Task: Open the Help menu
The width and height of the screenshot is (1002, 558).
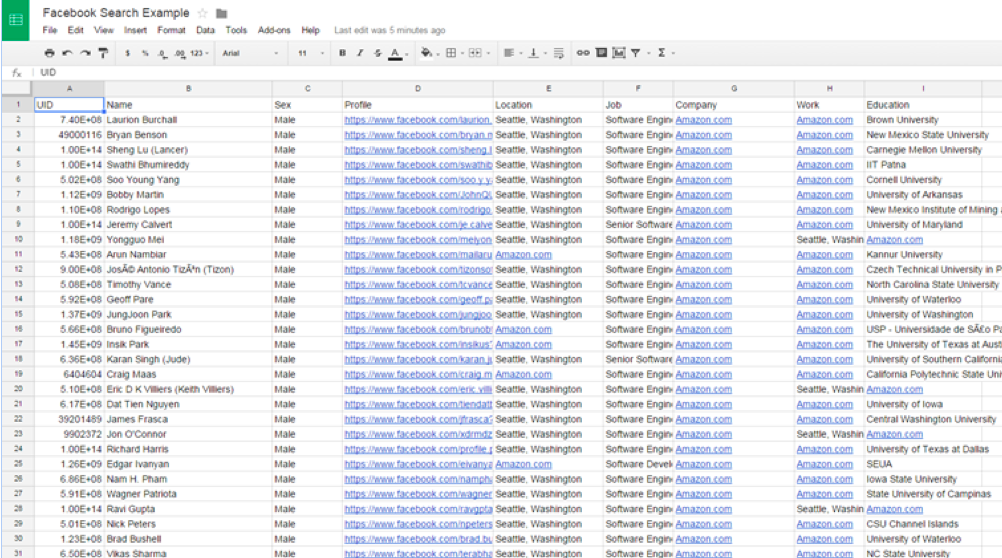Action: [311, 30]
